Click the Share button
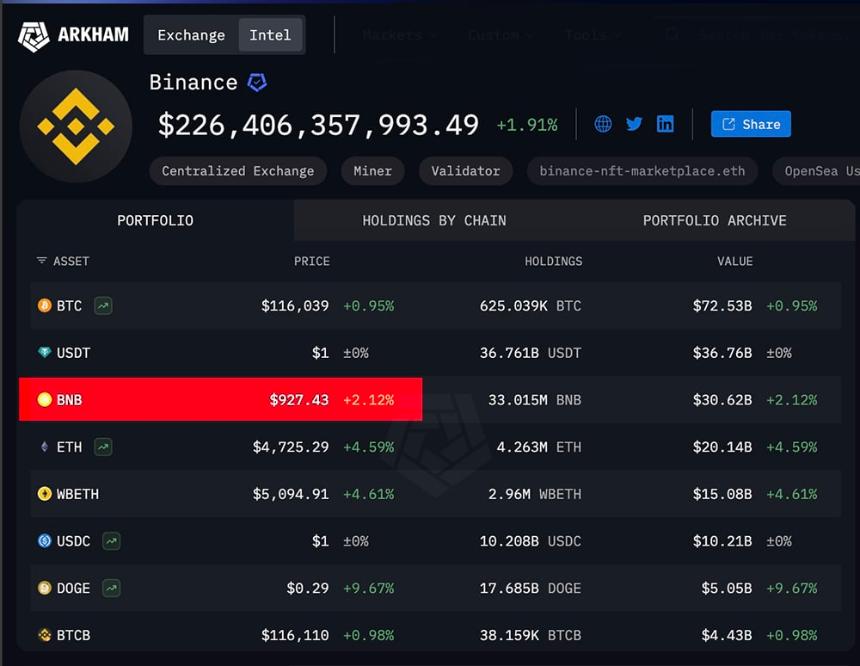This screenshot has height=666, width=860. [751, 124]
